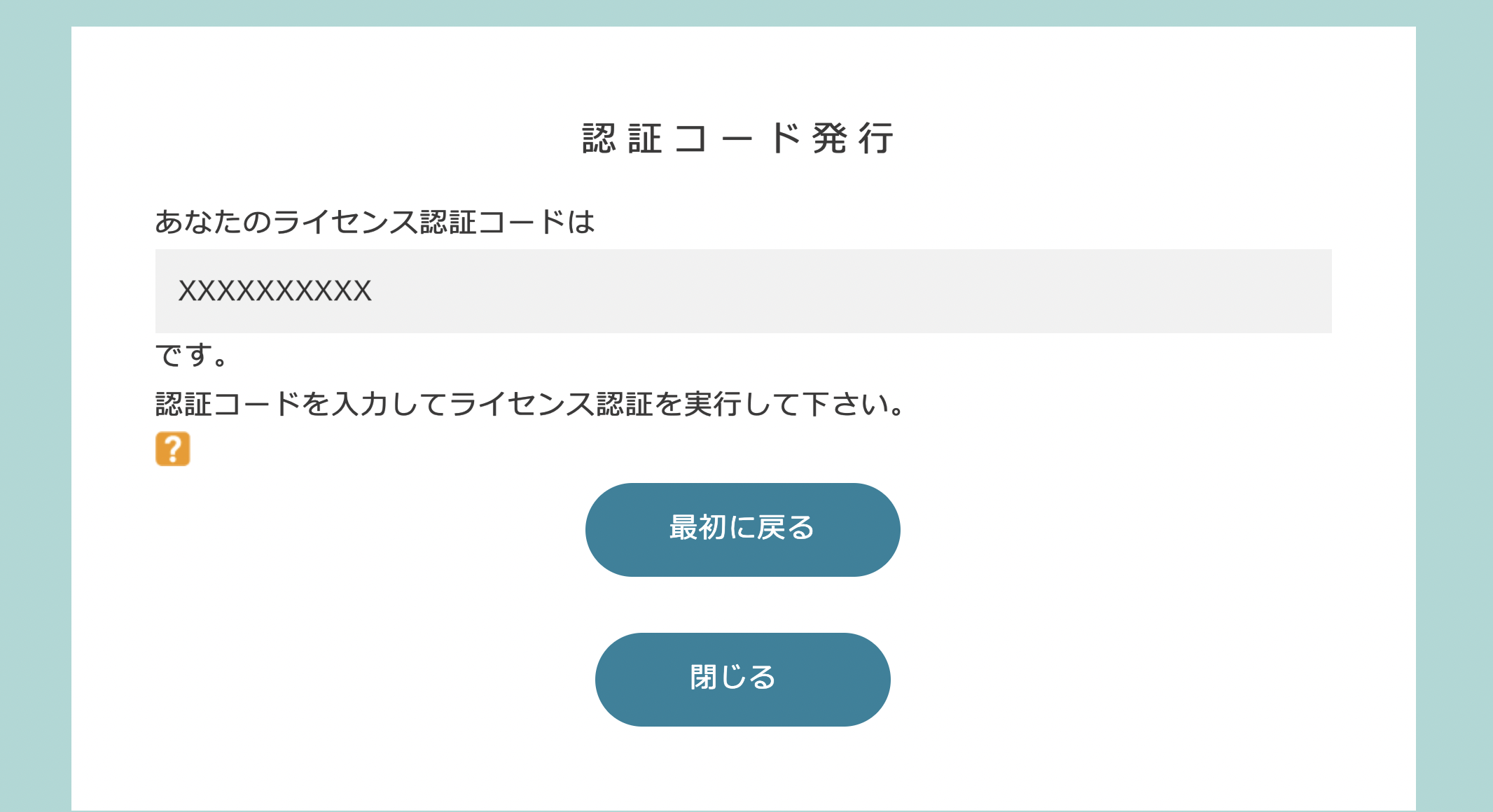Click 実行して下さい。 at end of instruction sentence
Screen dimensions: 1493x812
(794, 404)
